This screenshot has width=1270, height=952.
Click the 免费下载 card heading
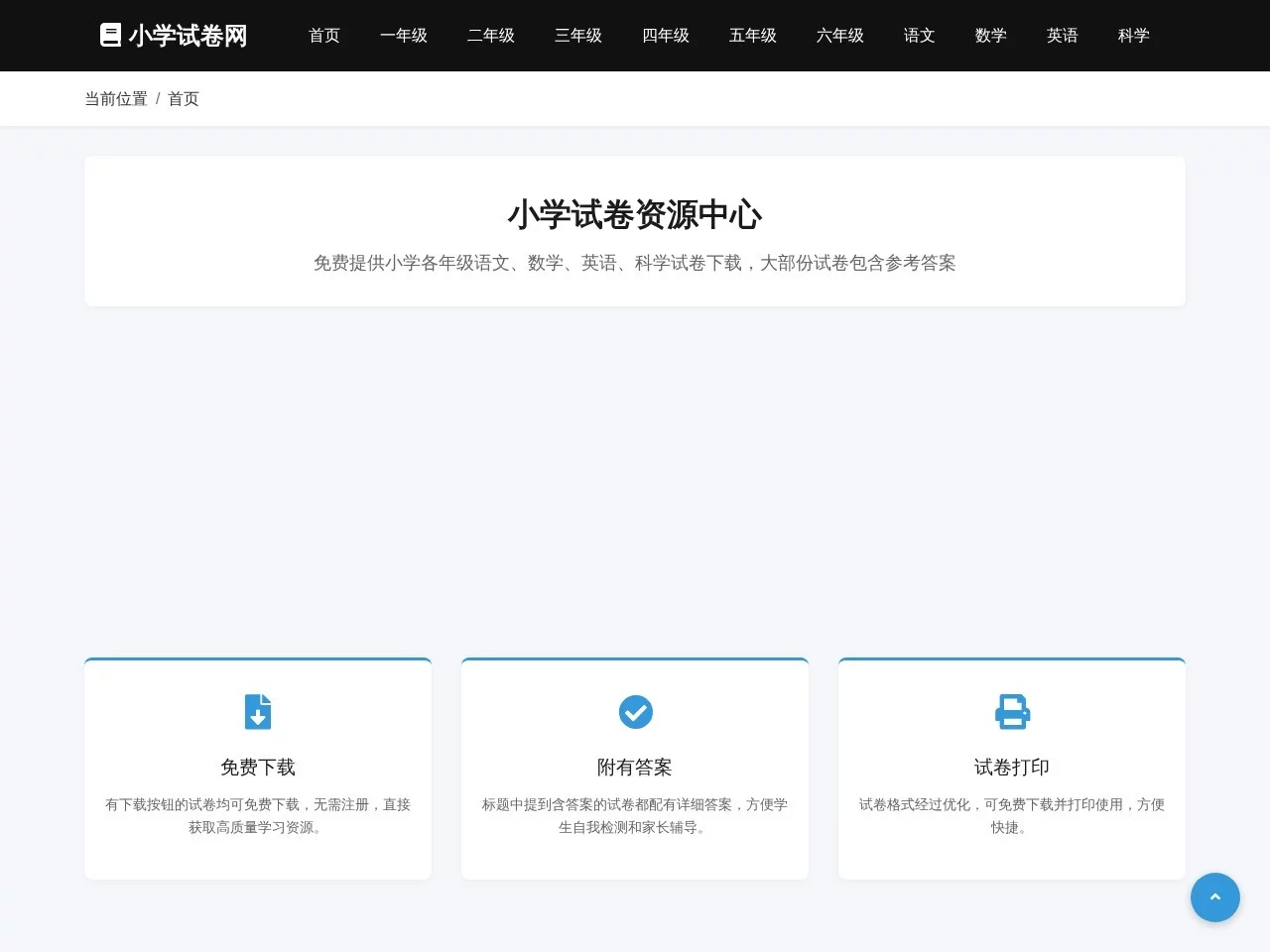[258, 766]
